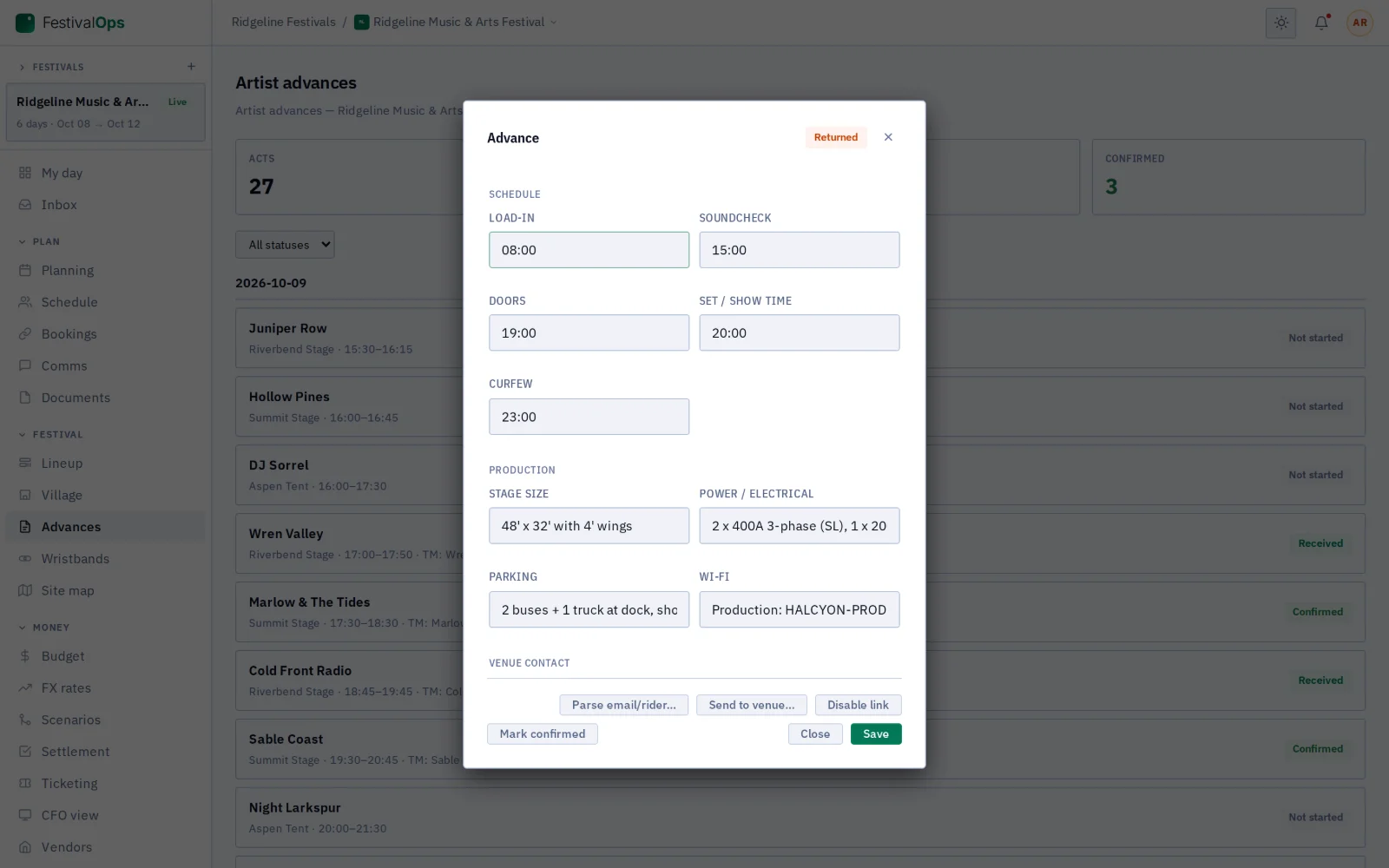
Task: Open the All statuses dropdown
Action: pyautogui.click(x=285, y=245)
